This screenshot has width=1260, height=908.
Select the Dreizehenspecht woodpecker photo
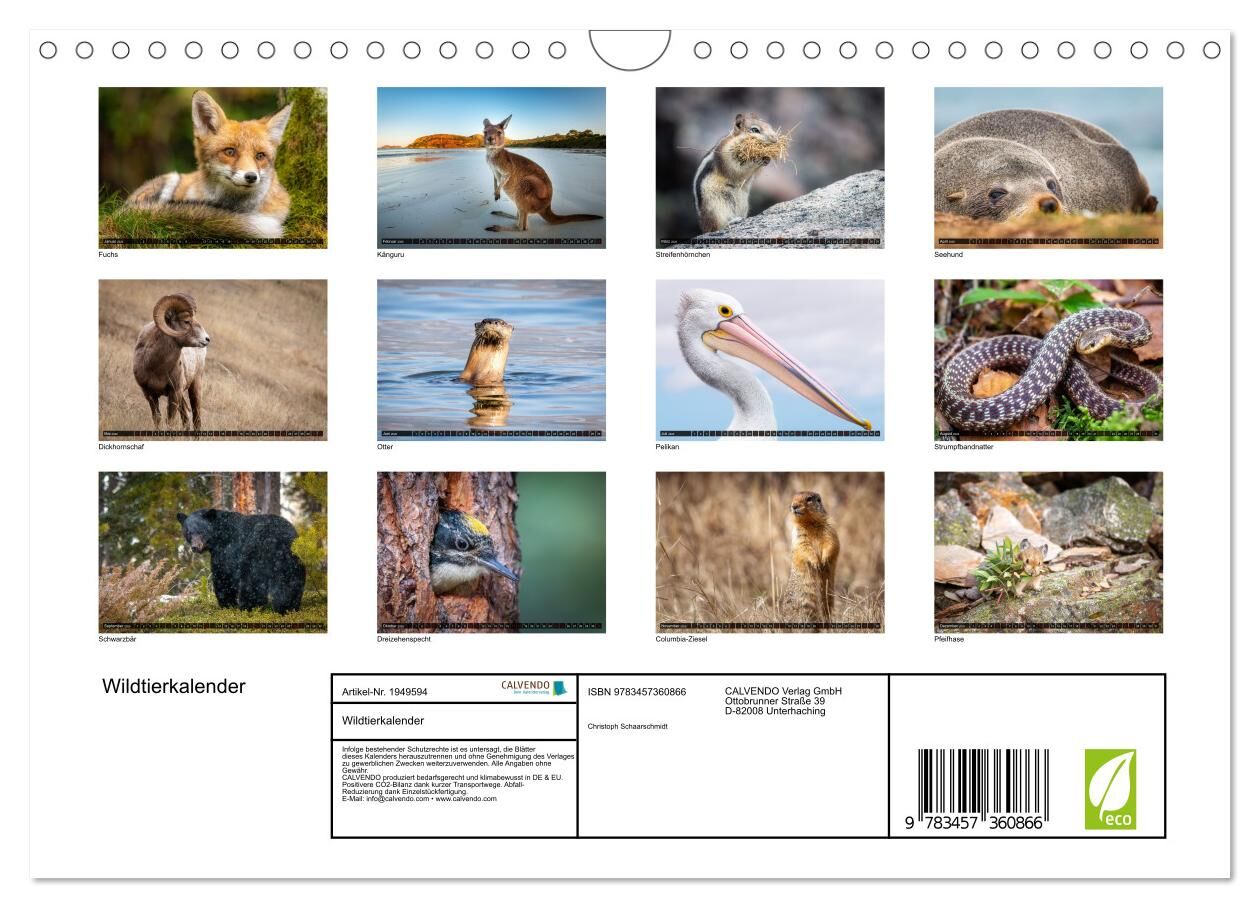click(x=491, y=552)
